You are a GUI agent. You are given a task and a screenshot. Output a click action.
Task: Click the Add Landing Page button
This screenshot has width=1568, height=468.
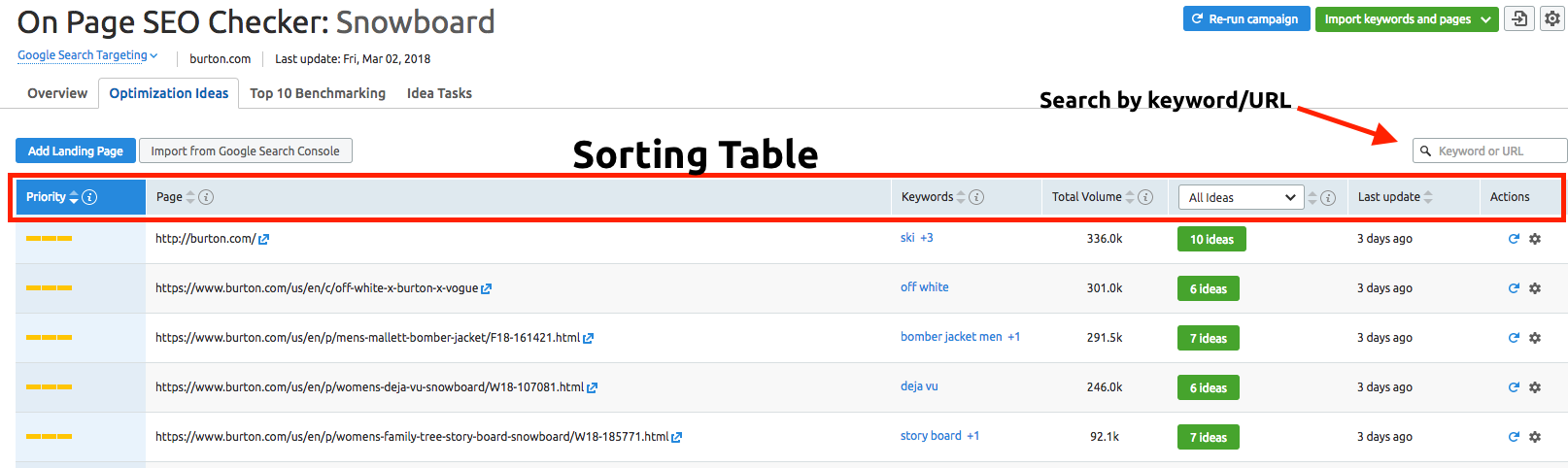pyautogui.click(x=75, y=150)
